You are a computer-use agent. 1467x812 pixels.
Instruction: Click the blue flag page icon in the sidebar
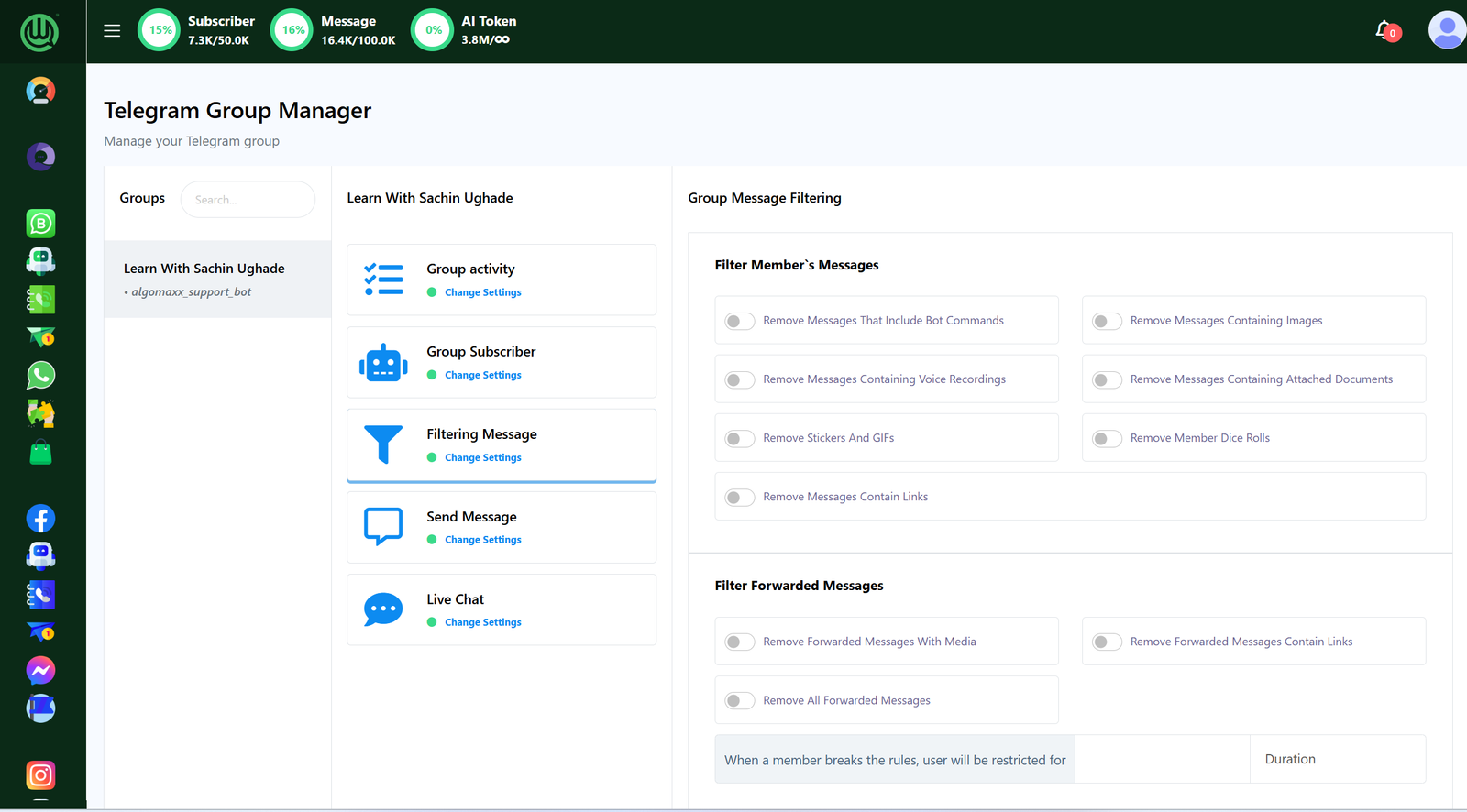click(x=40, y=708)
